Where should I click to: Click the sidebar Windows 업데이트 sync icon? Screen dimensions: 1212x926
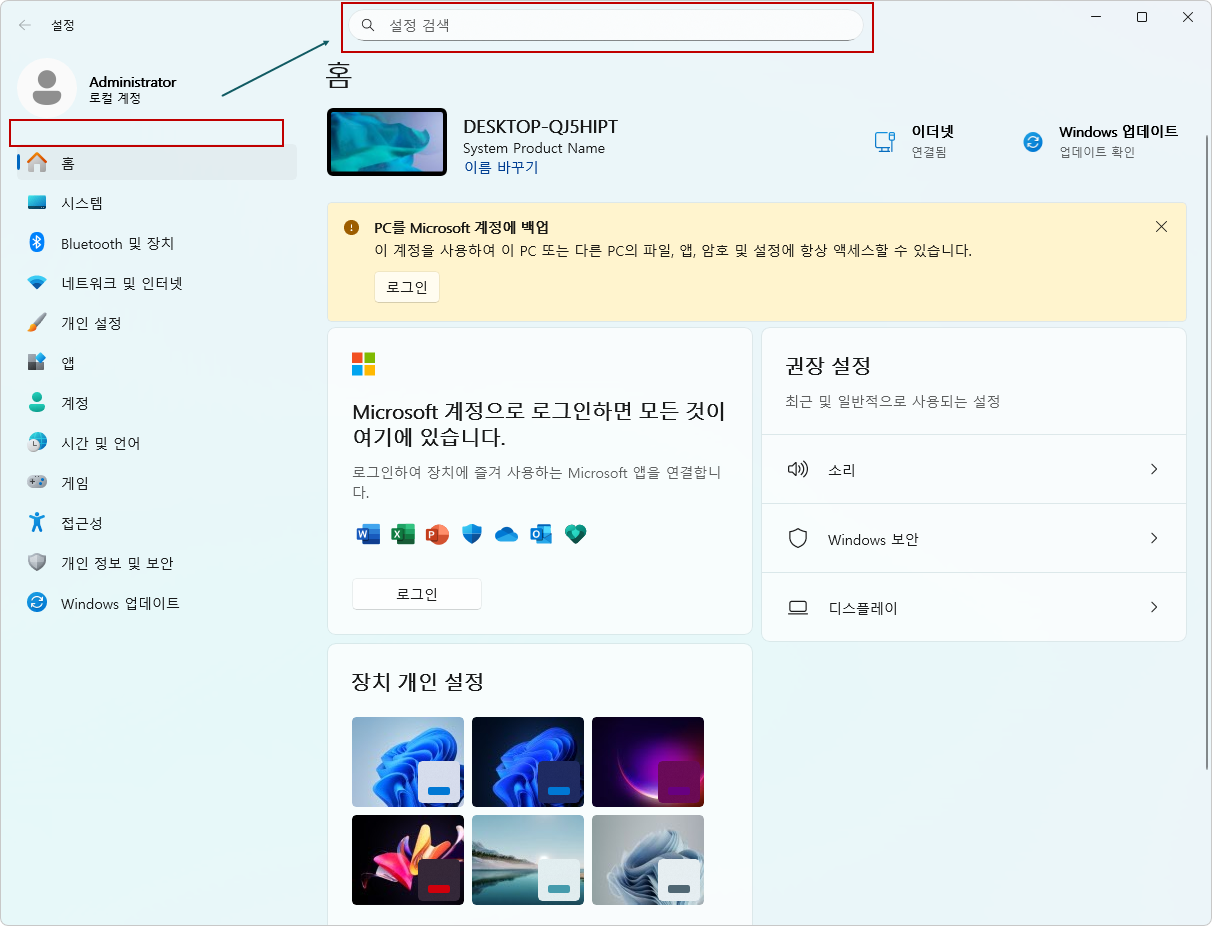coord(37,603)
